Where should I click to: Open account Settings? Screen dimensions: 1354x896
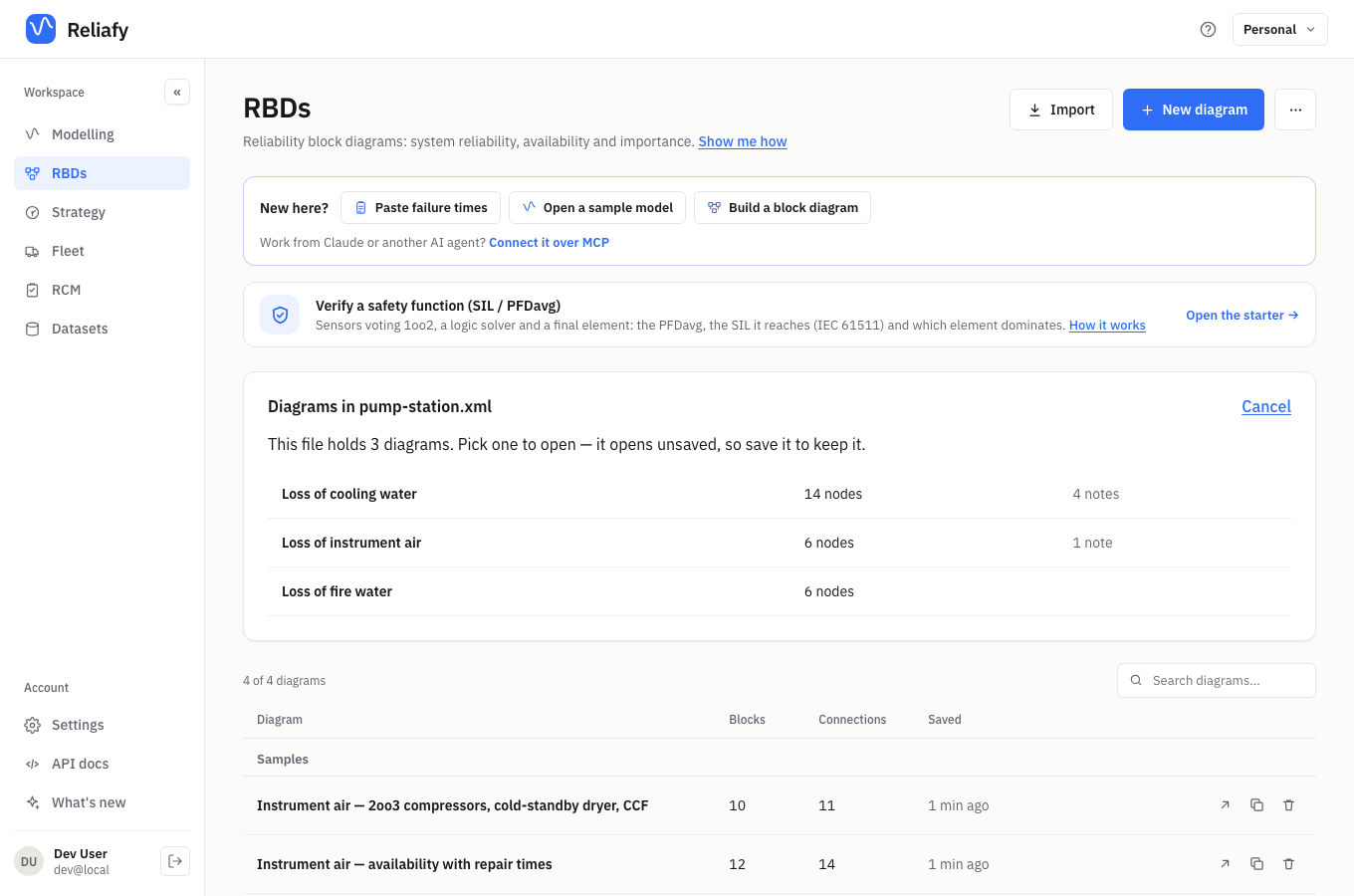(102, 725)
